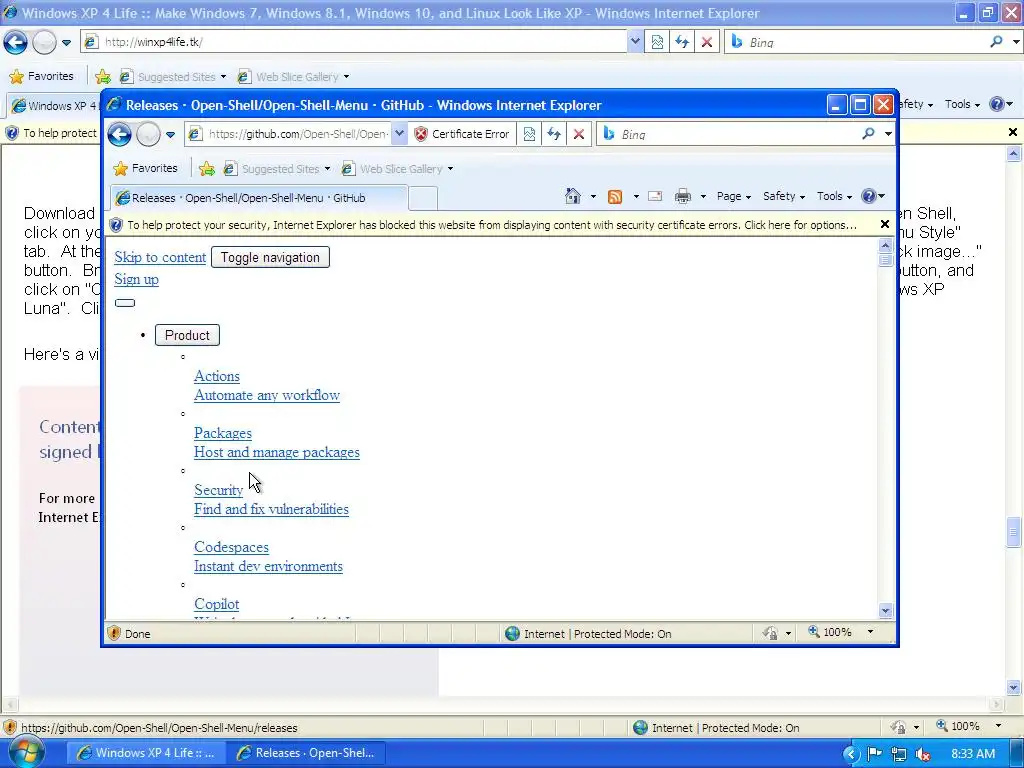Open Favorites center in the GitHub window
The height and width of the screenshot is (768, 1024).
click(x=145, y=168)
